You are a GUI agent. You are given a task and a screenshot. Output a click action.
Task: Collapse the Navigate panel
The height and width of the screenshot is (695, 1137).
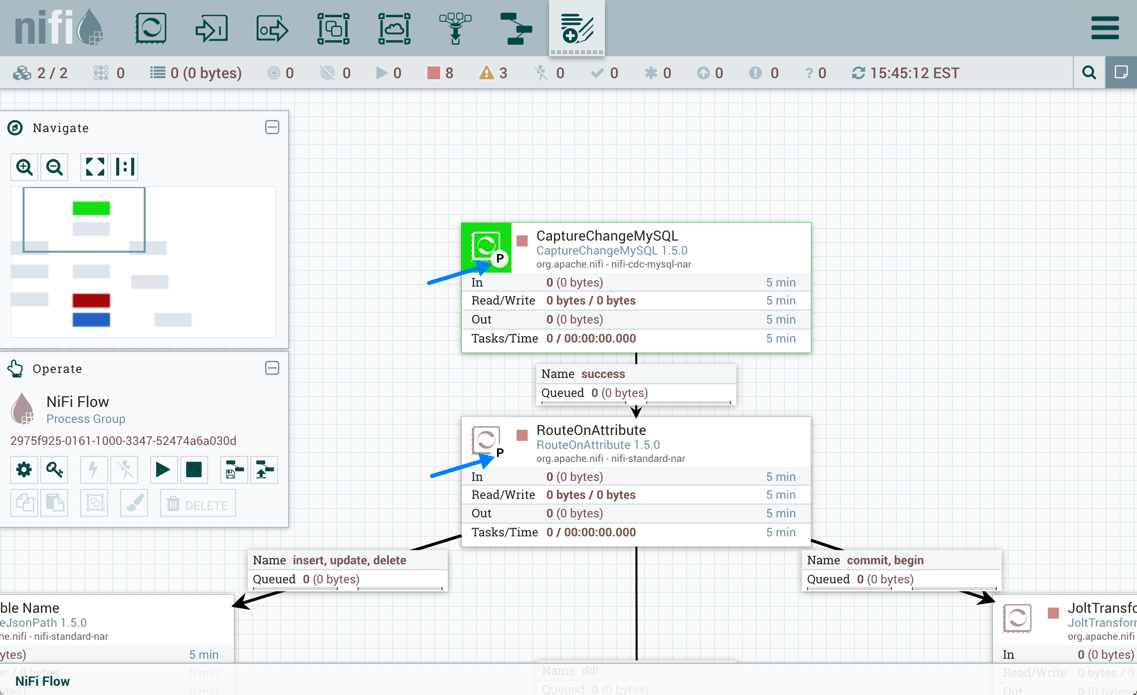tap(272, 128)
